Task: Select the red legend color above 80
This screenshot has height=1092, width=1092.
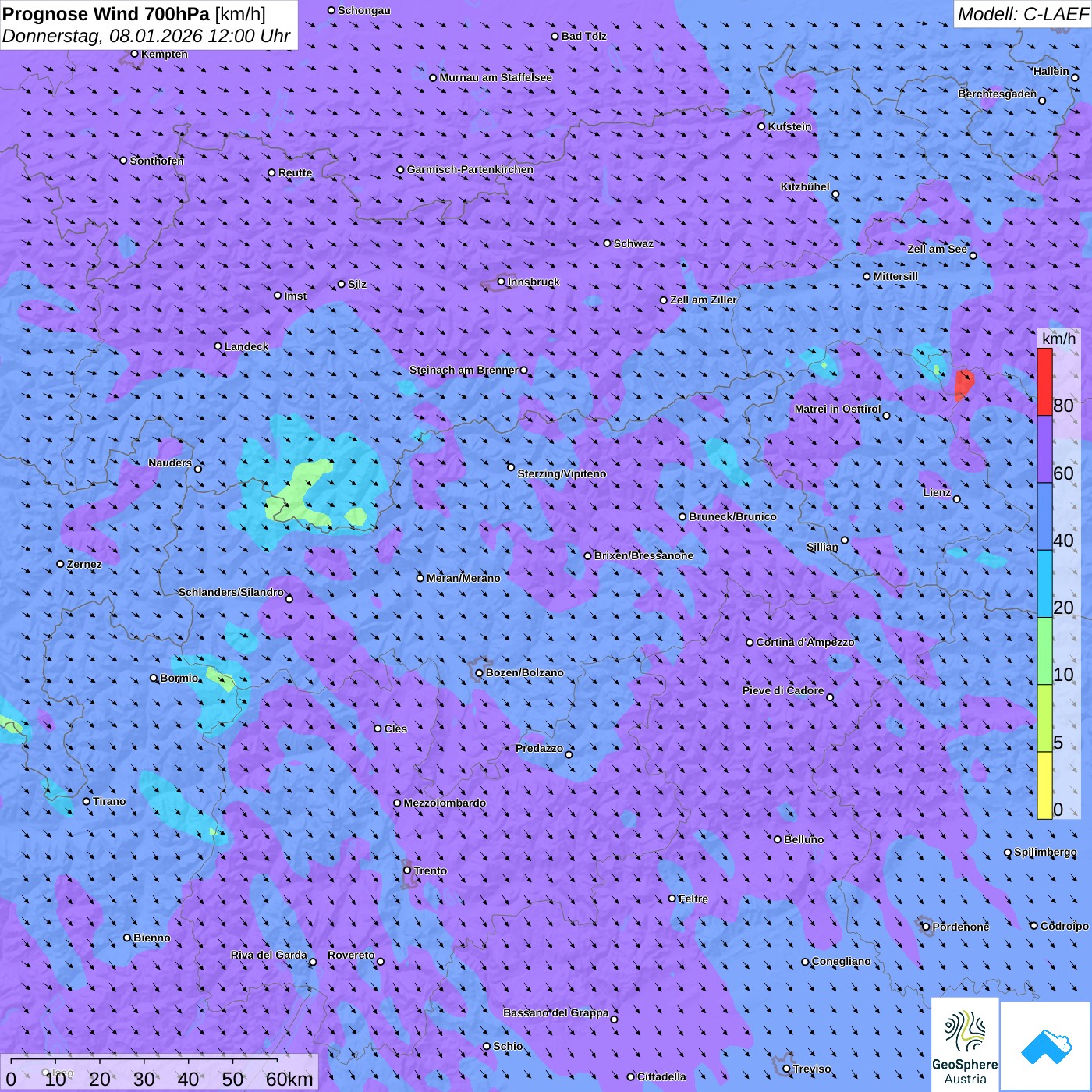Action: [x=1044, y=382]
